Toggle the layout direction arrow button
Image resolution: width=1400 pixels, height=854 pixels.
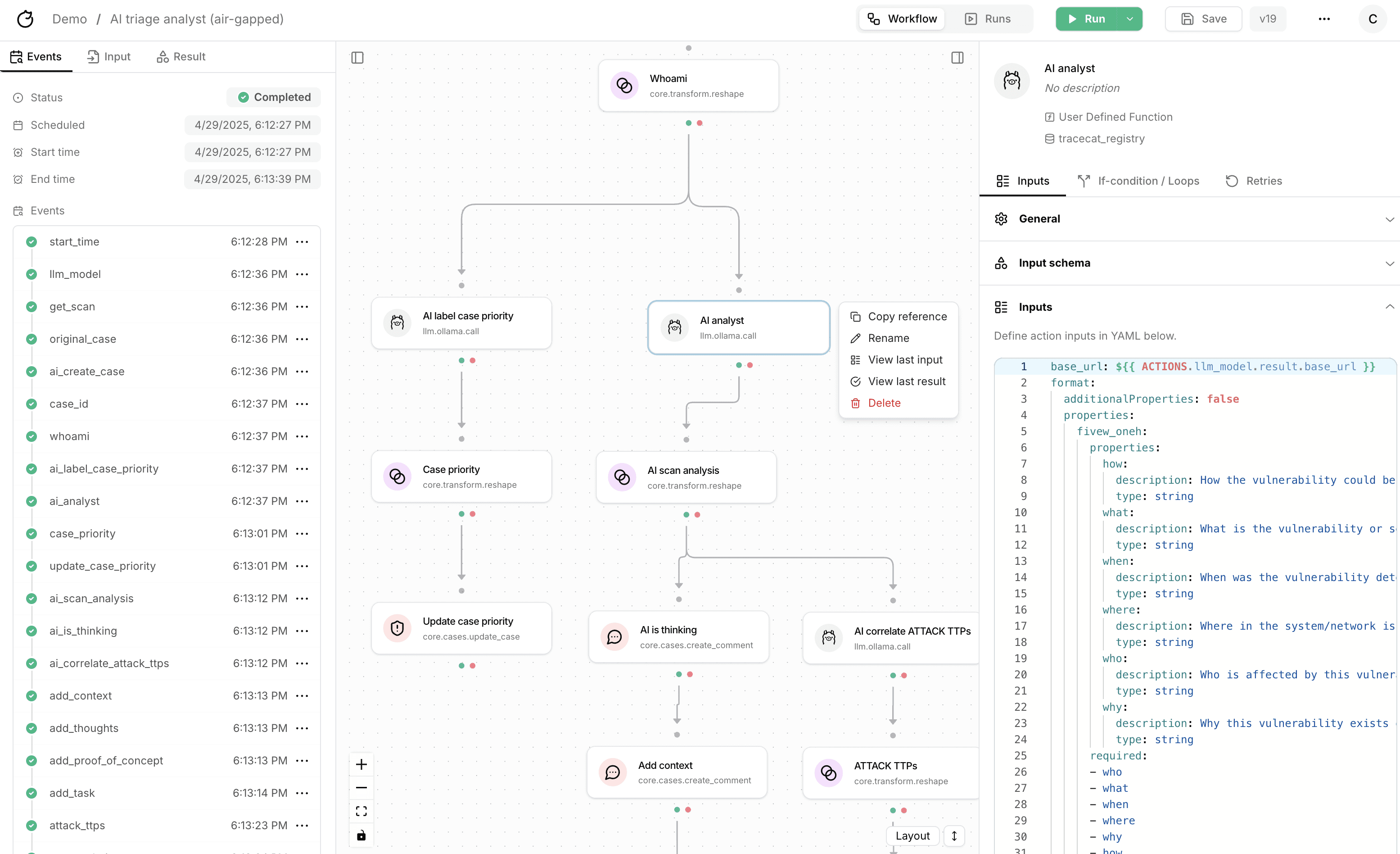(954, 836)
